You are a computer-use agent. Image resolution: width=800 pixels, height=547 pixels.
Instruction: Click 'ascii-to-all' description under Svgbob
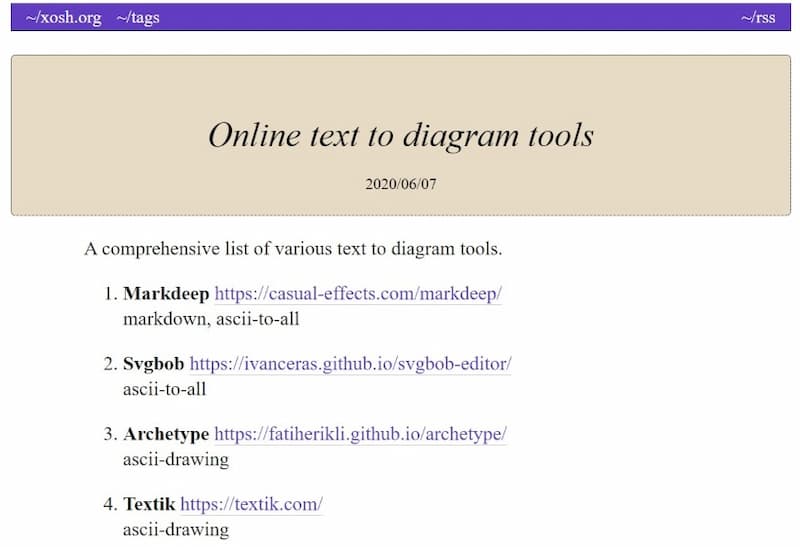click(164, 389)
